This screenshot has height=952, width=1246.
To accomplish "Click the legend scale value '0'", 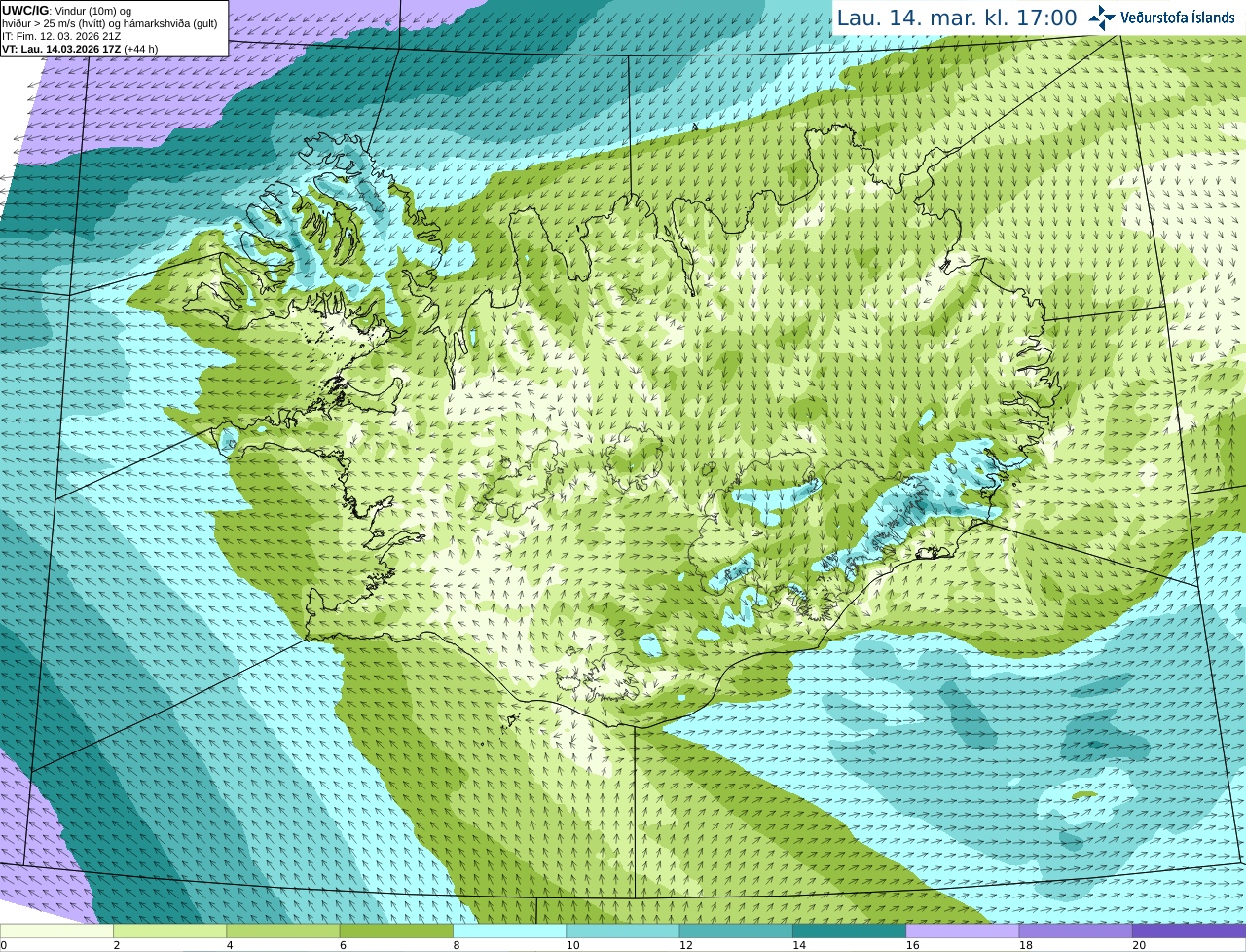I will pyautogui.click(x=4, y=945).
